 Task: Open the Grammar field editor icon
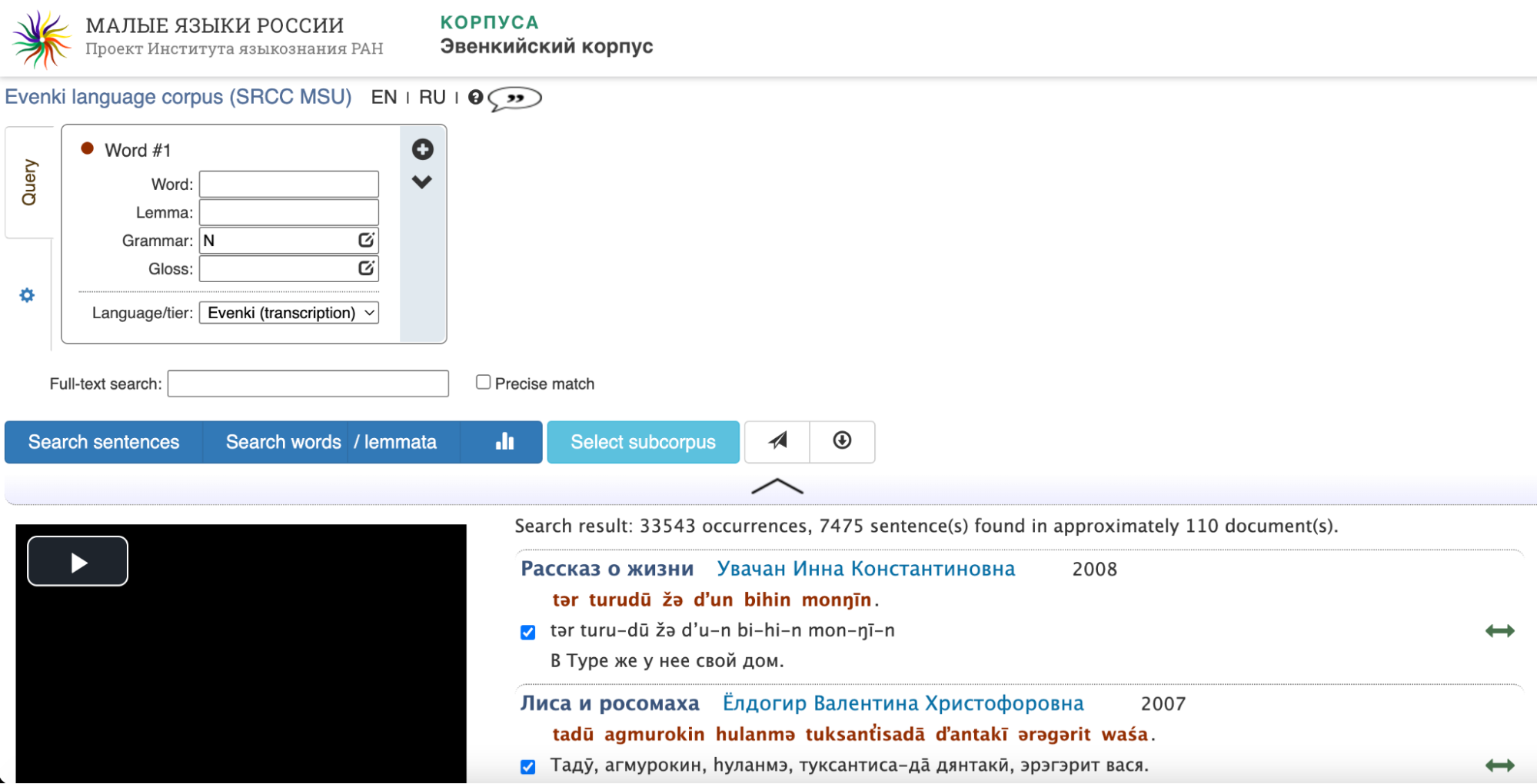[366, 240]
